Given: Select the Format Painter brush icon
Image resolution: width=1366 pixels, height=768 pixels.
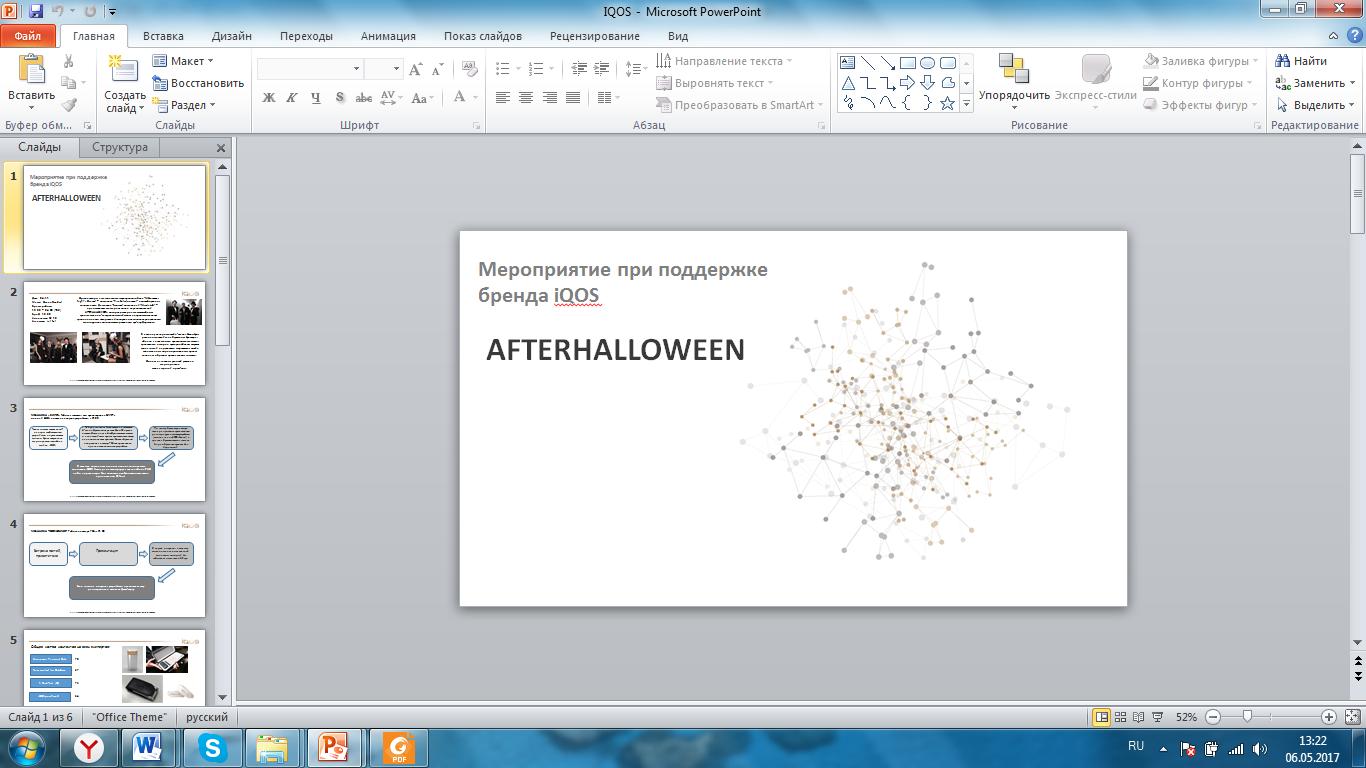Looking at the screenshot, I should pyautogui.click(x=69, y=105).
